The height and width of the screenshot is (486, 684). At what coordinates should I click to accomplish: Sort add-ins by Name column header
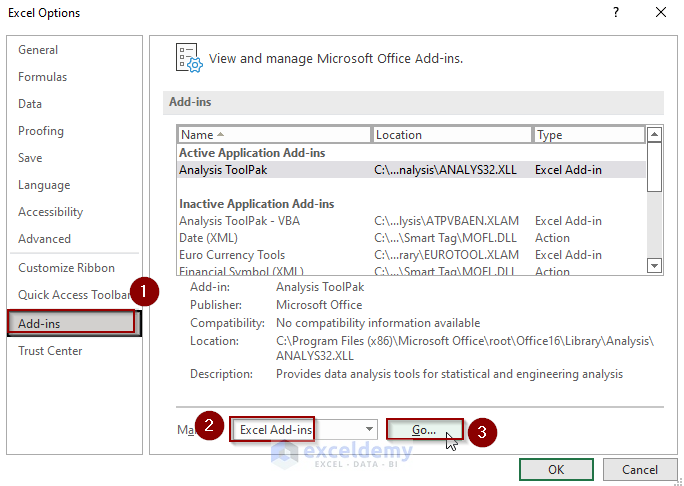coord(274,135)
